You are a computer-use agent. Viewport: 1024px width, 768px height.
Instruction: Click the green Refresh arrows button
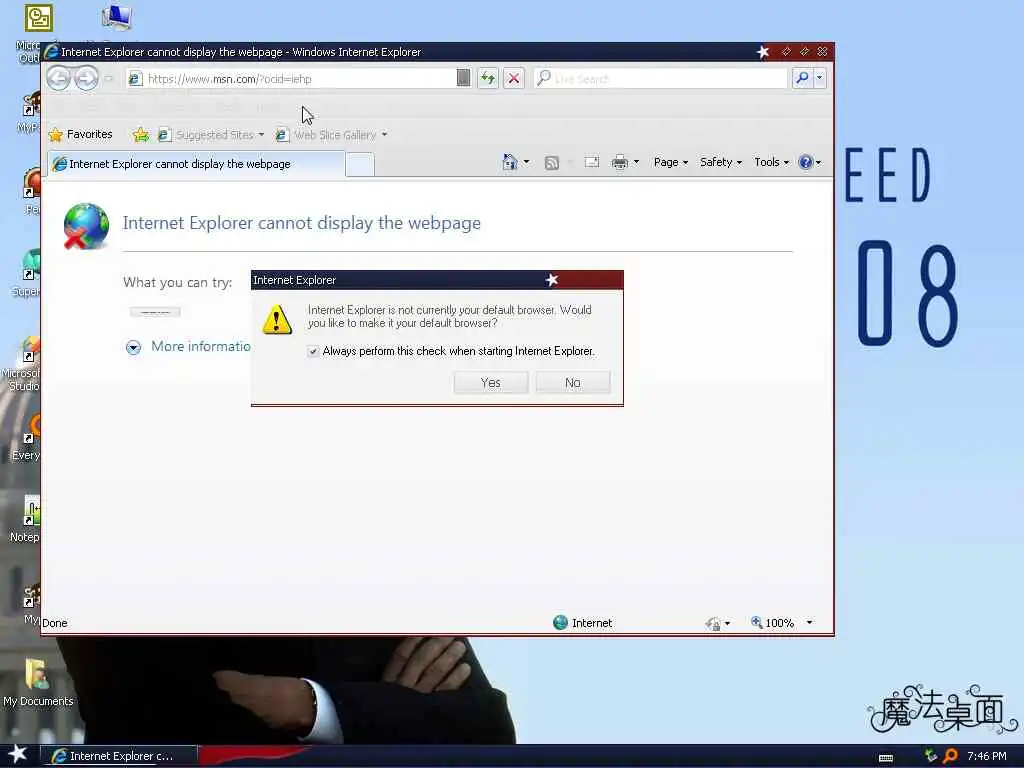tap(488, 78)
